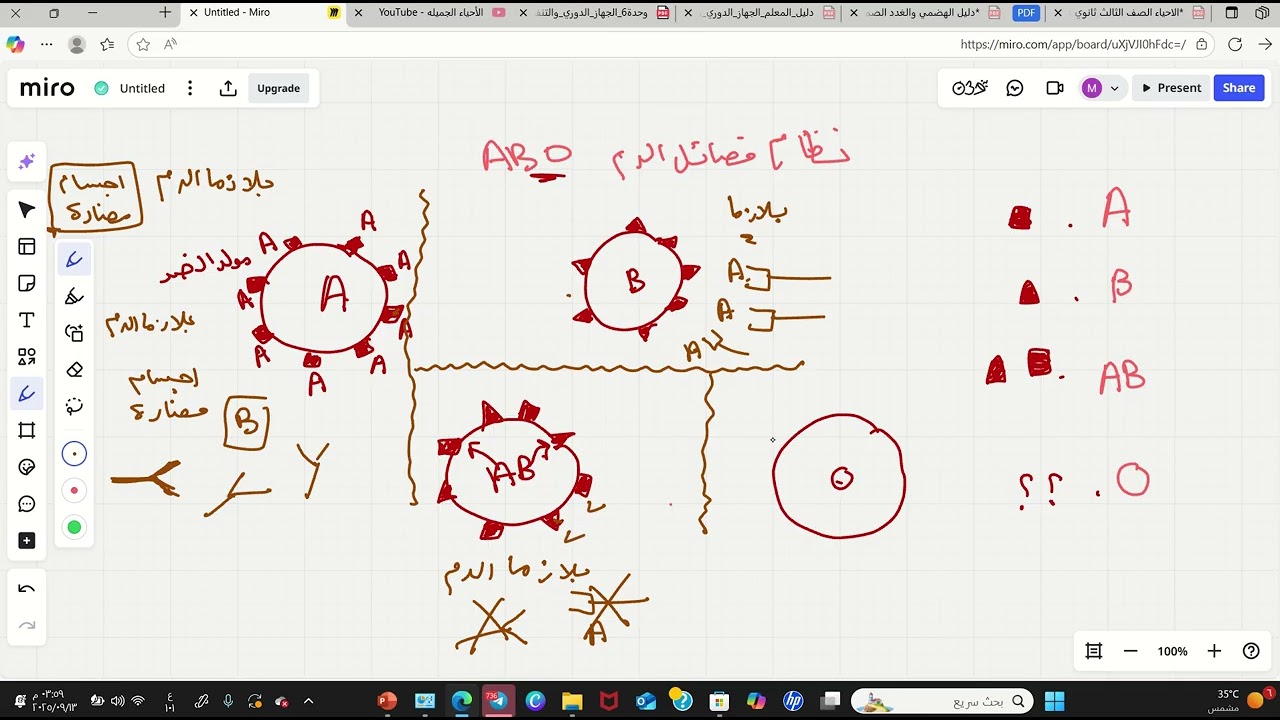The height and width of the screenshot is (720, 1280).
Task: Select the Lasso selection tool
Action: [x=74, y=406]
